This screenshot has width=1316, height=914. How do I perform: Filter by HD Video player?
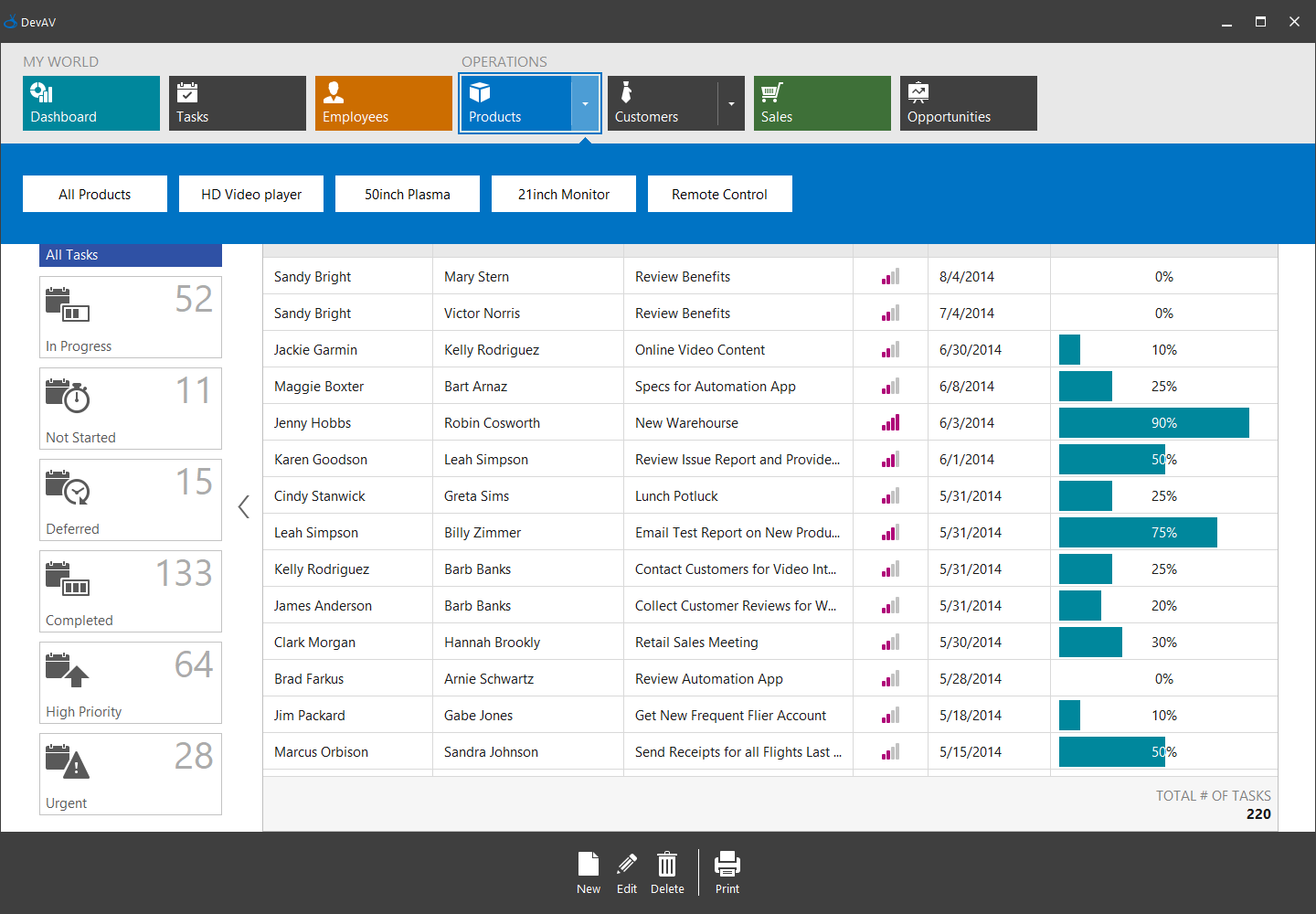250,194
